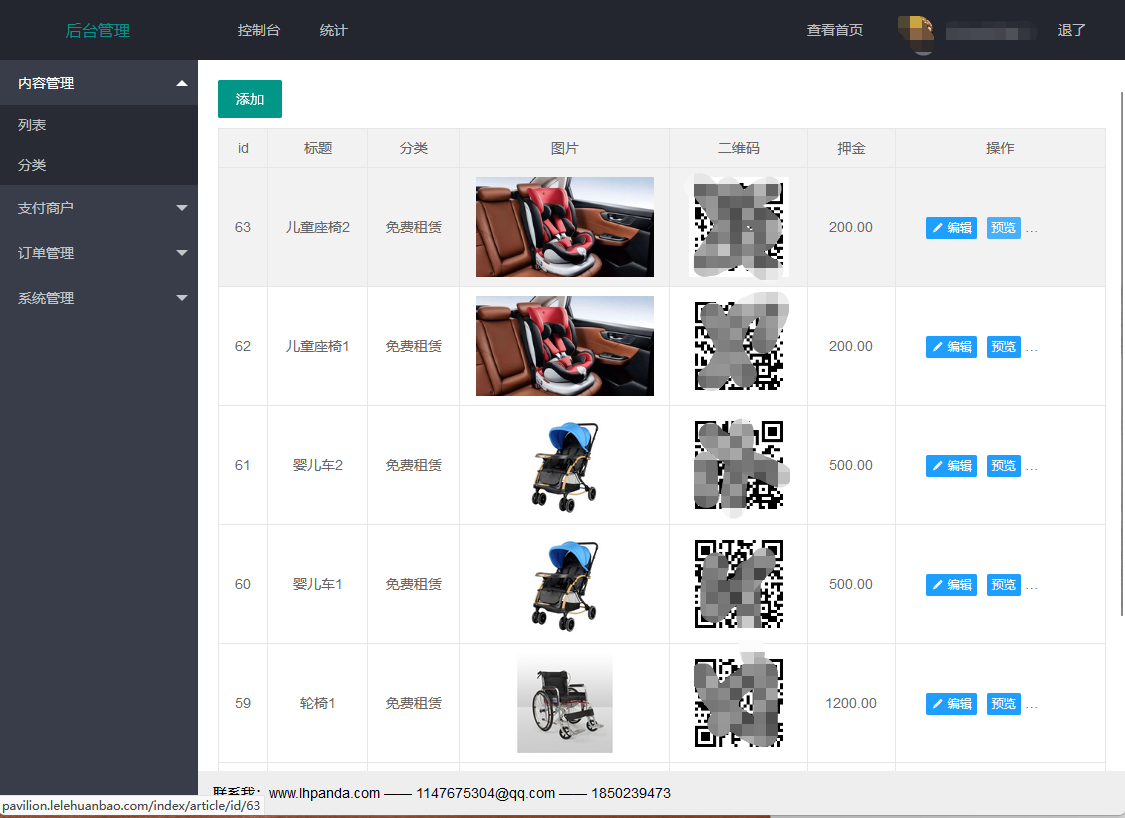The height and width of the screenshot is (818, 1125).
Task: Open the wheelchair image for 轮椅1
Action: (x=565, y=703)
